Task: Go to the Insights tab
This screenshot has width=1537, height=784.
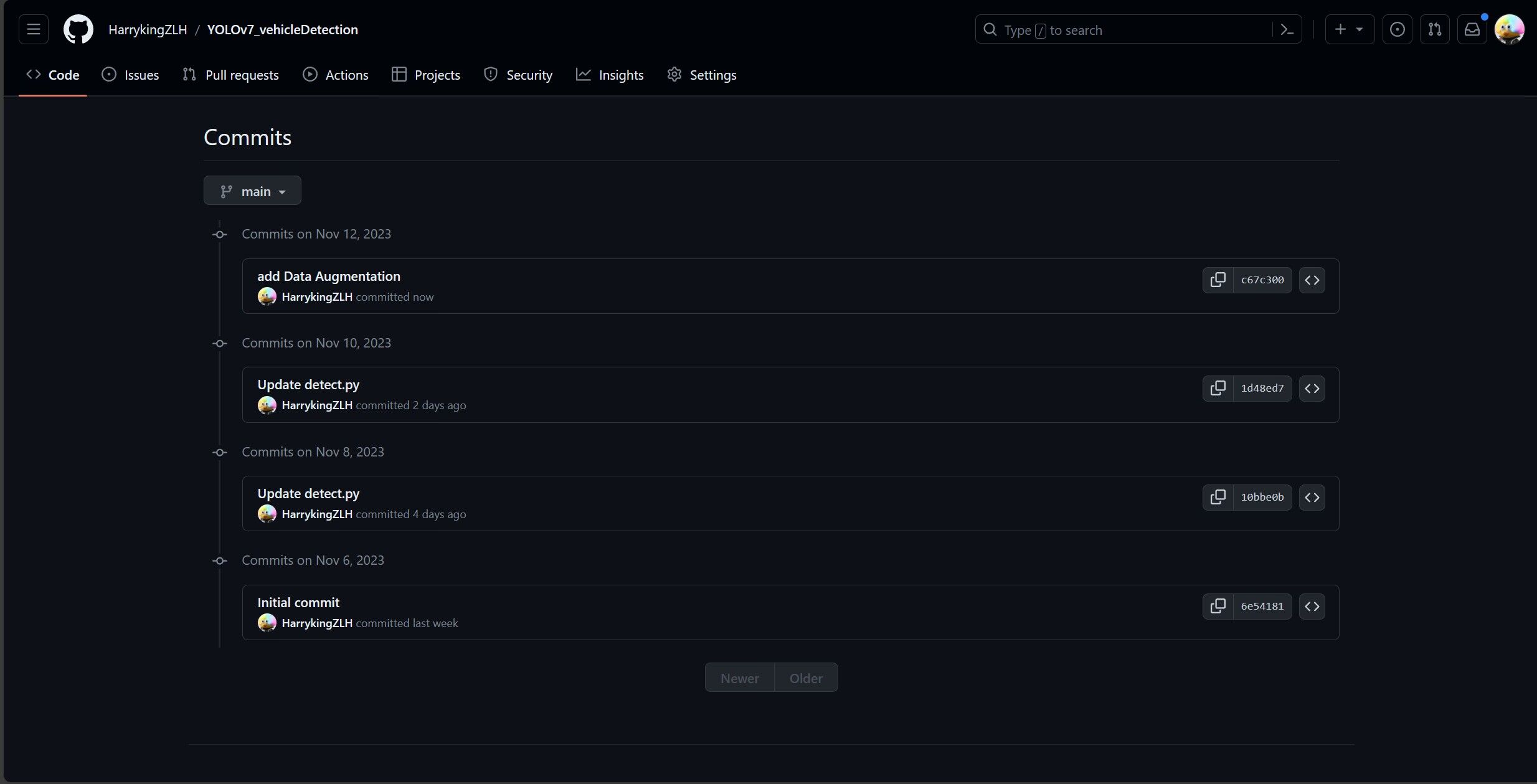Action: (610, 75)
